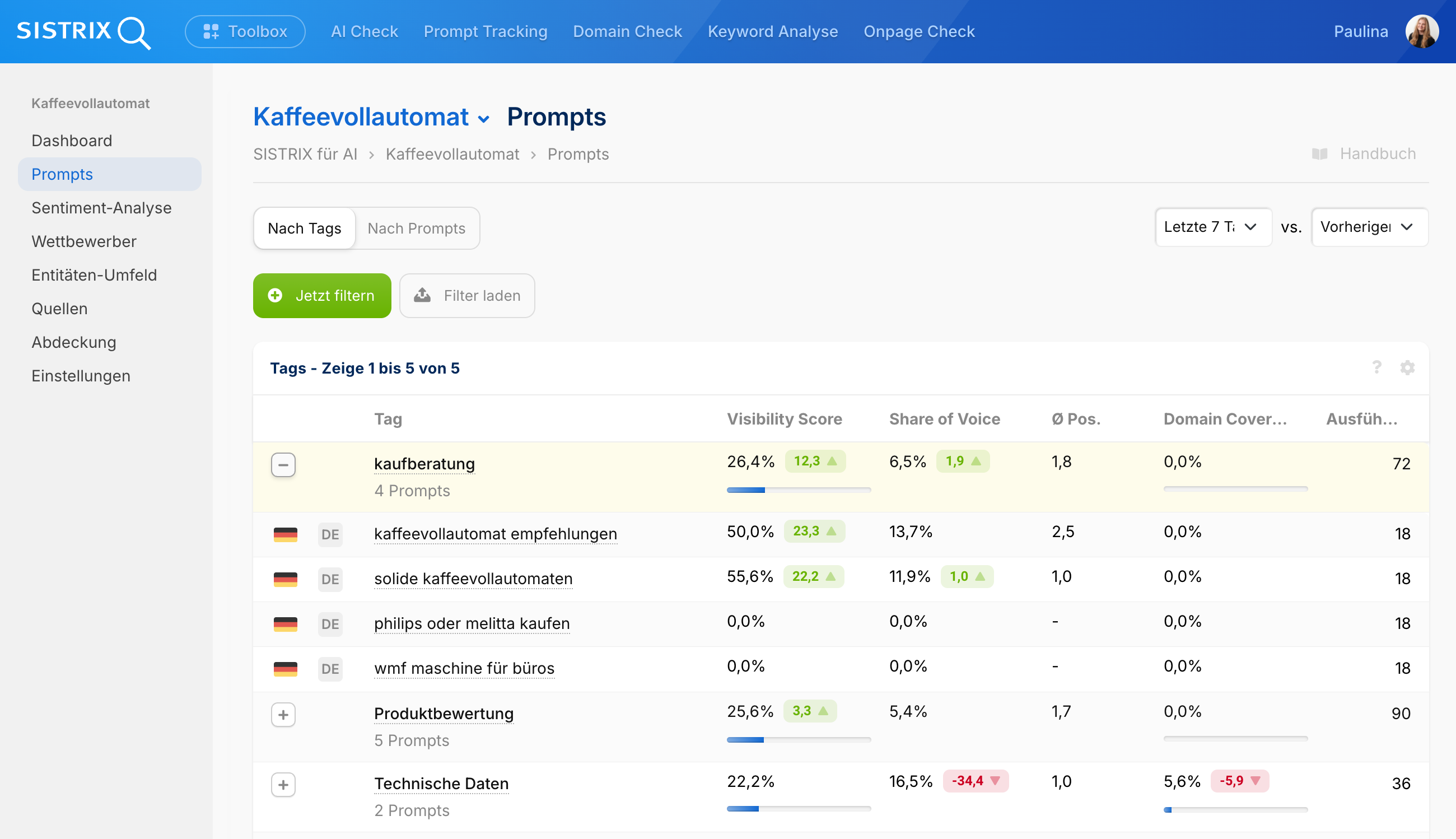
Task: Select Sentiment-Analyse in the sidebar
Action: 101,208
